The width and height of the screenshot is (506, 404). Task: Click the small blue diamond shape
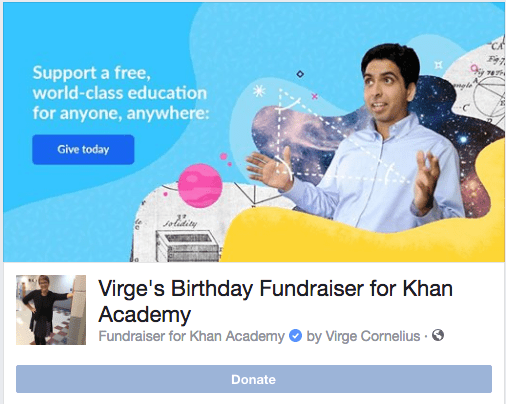point(300,74)
